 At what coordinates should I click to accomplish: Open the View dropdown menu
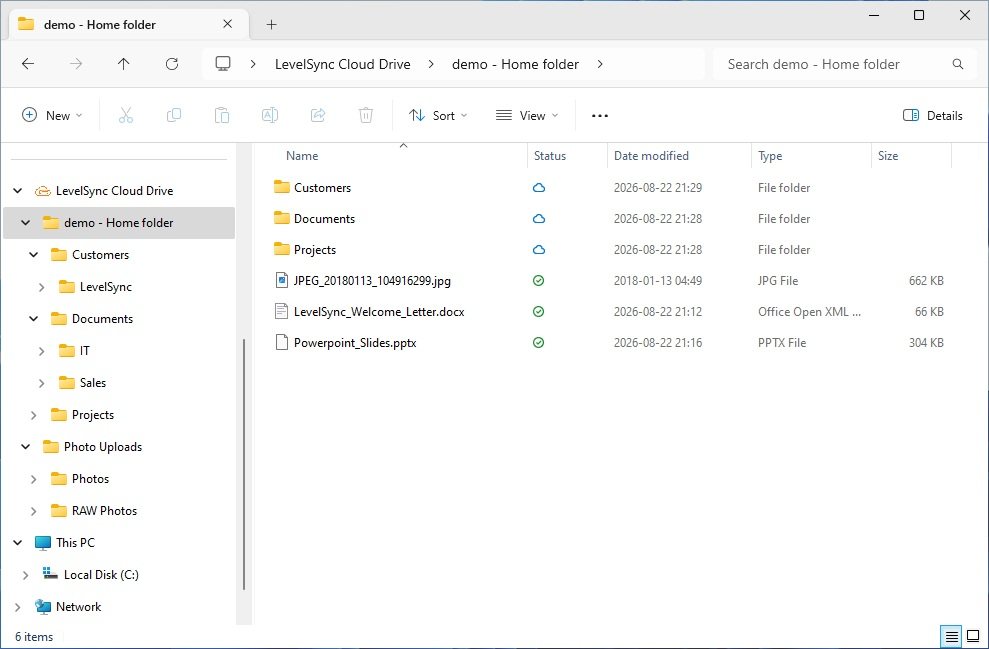tap(527, 115)
